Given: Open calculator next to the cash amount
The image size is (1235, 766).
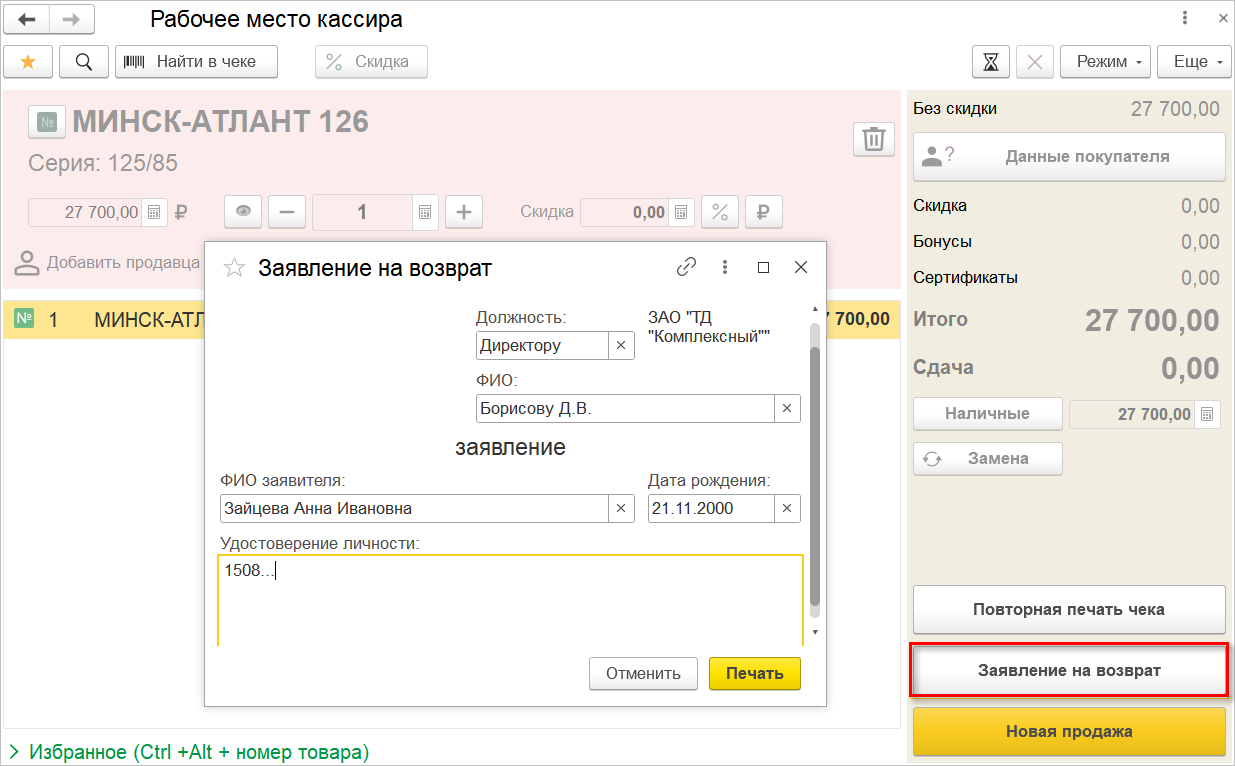Looking at the screenshot, I should [1207, 414].
